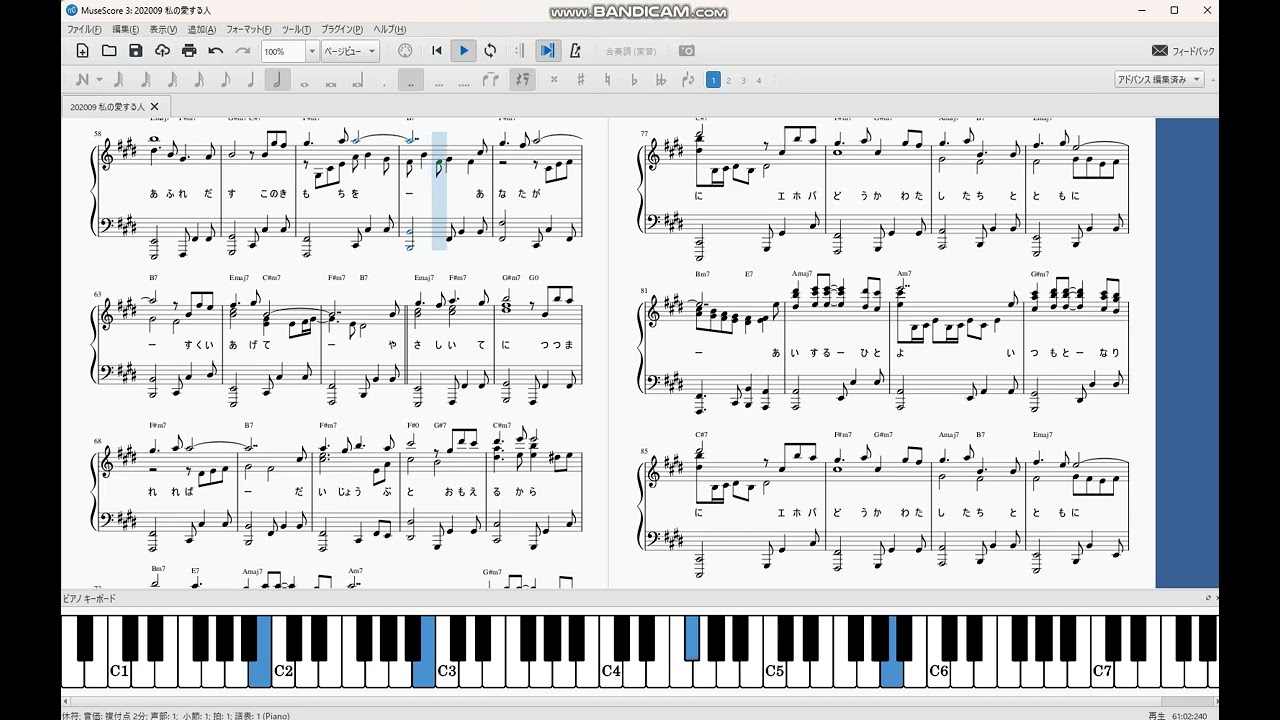Apply a double flat accidental
The image size is (1280, 720).
[660, 80]
